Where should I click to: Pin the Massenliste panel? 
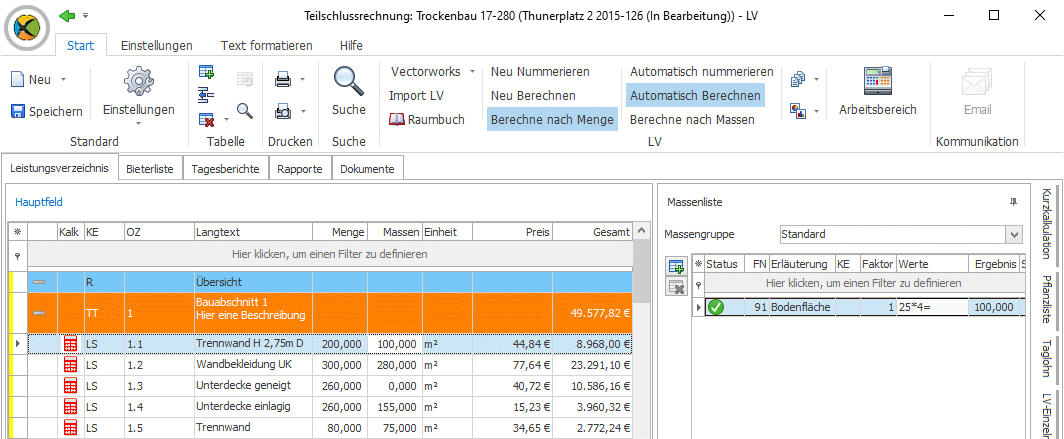point(1014,202)
